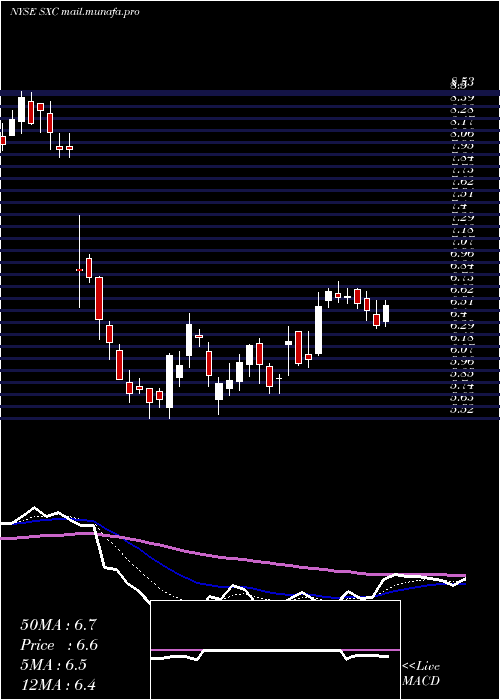
Task: Select the 50MA : 6.7 readout
Action: pos(58,625)
